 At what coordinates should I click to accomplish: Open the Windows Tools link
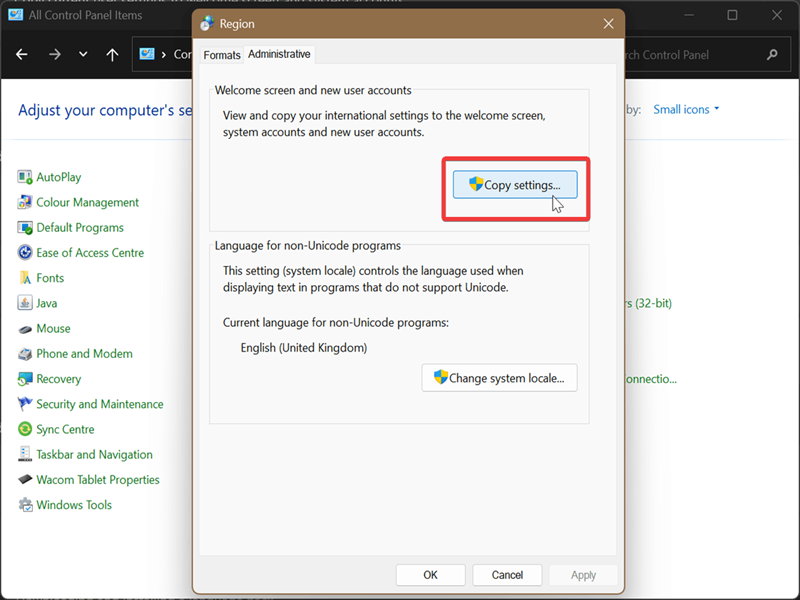coord(74,505)
